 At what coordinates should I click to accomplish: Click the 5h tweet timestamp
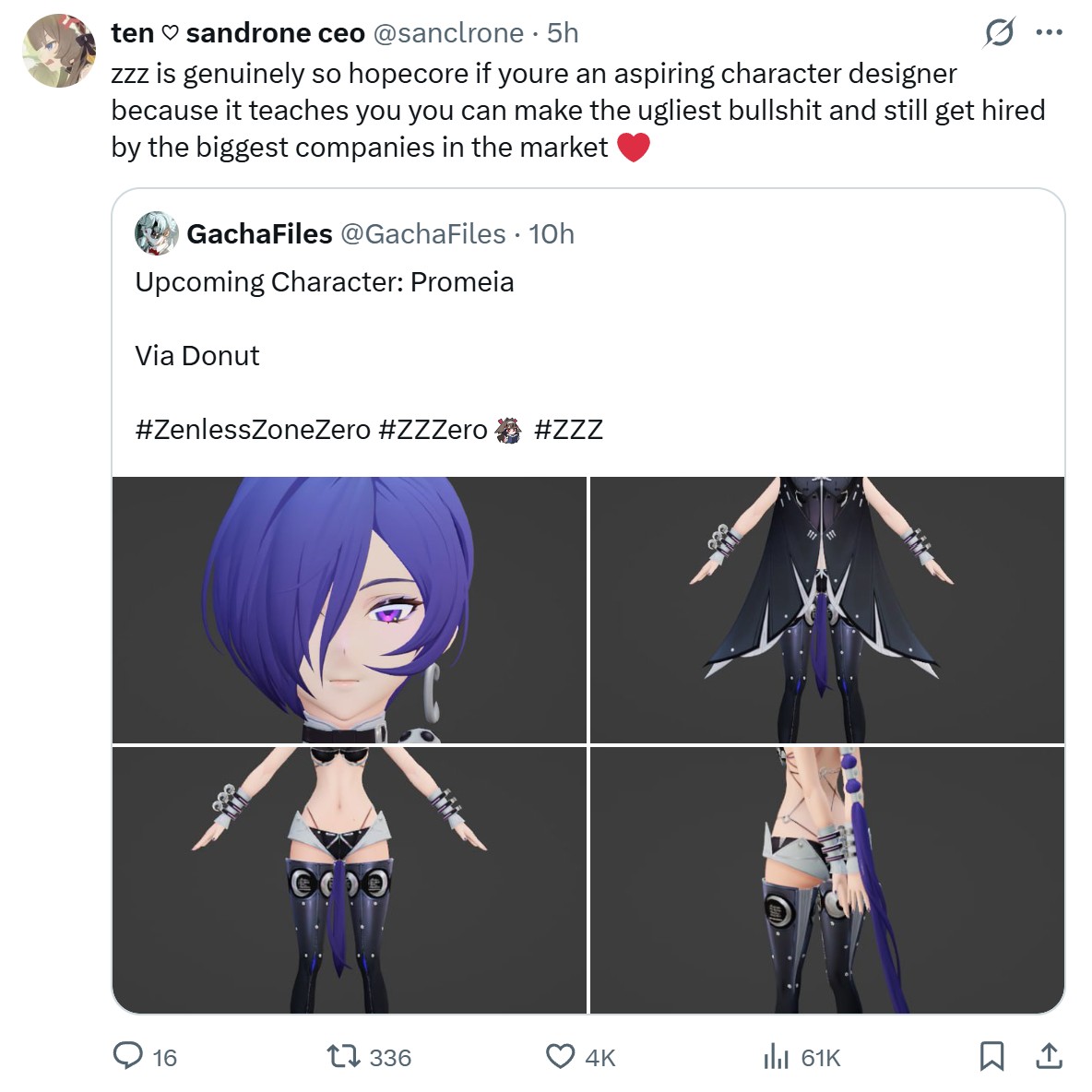[x=563, y=32]
